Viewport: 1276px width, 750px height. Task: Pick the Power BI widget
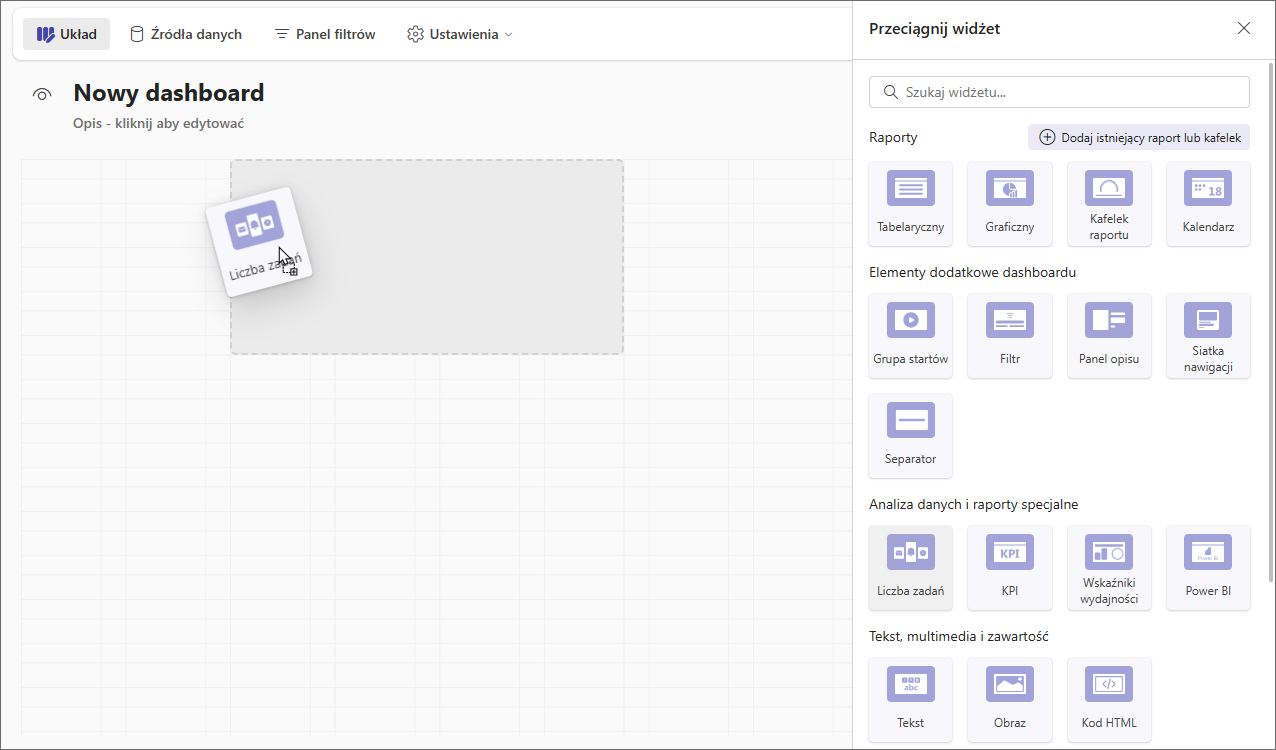[x=1208, y=568]
